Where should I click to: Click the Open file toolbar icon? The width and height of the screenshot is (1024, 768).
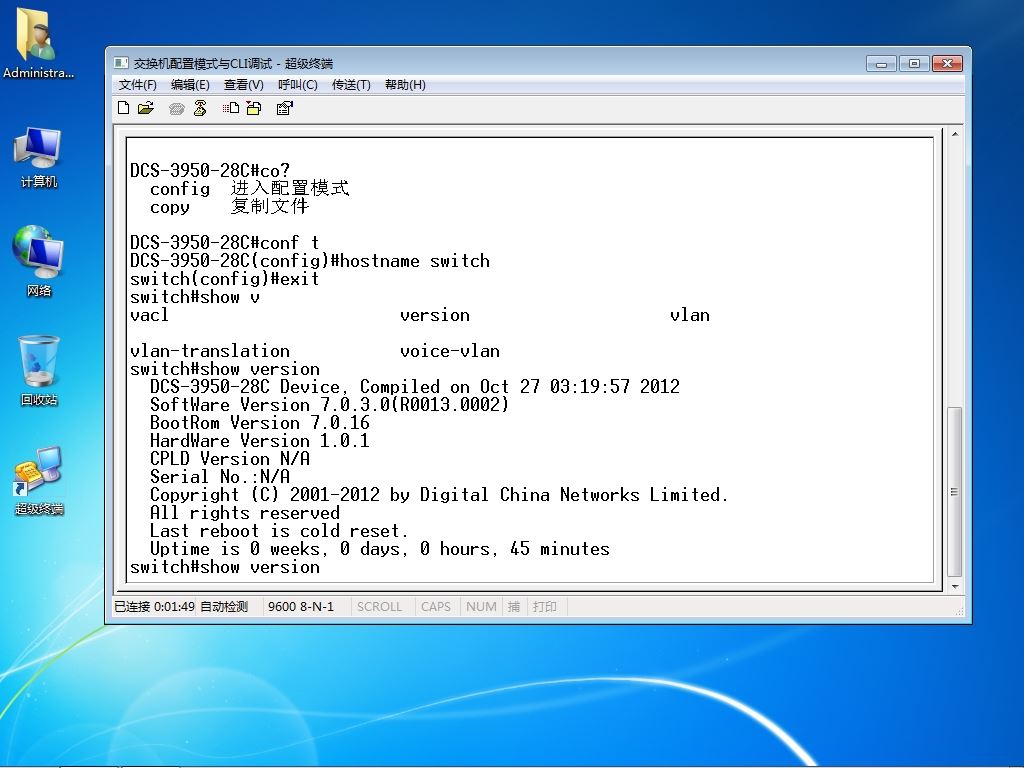click(146, 108)
